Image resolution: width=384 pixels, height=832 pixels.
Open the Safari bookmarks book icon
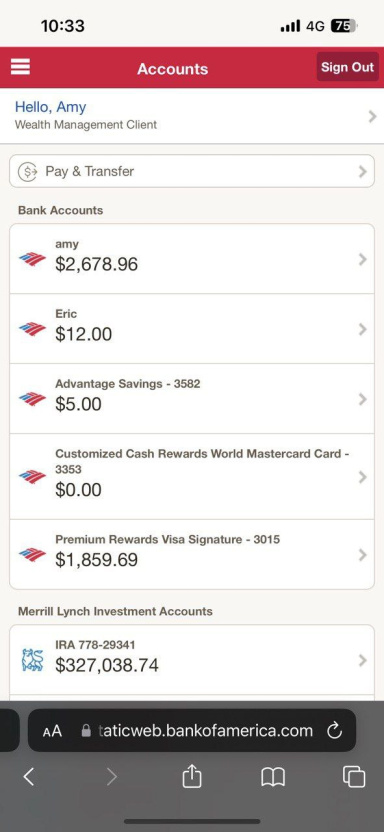coord(273,778)
